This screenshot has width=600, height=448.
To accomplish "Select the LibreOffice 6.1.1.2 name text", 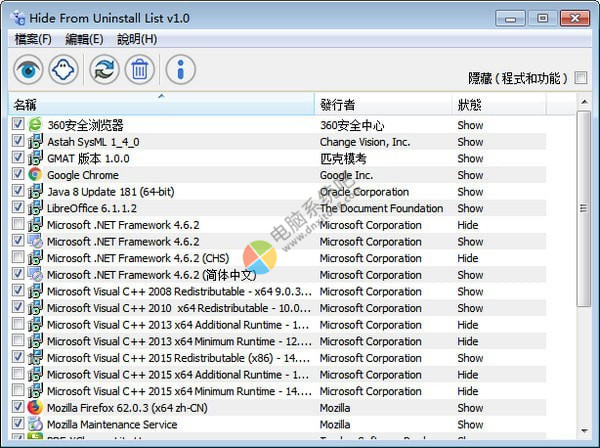I will pyautogui.click(x=92, y=209).
